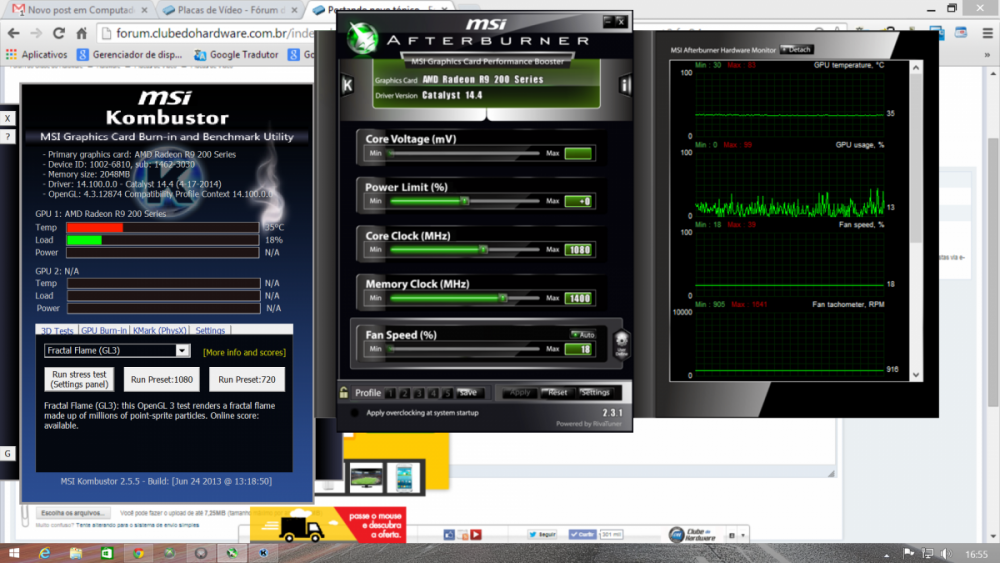Detach the hardware monitor panel
Screen dimensions: 1000x563
(x=797, y=49)
